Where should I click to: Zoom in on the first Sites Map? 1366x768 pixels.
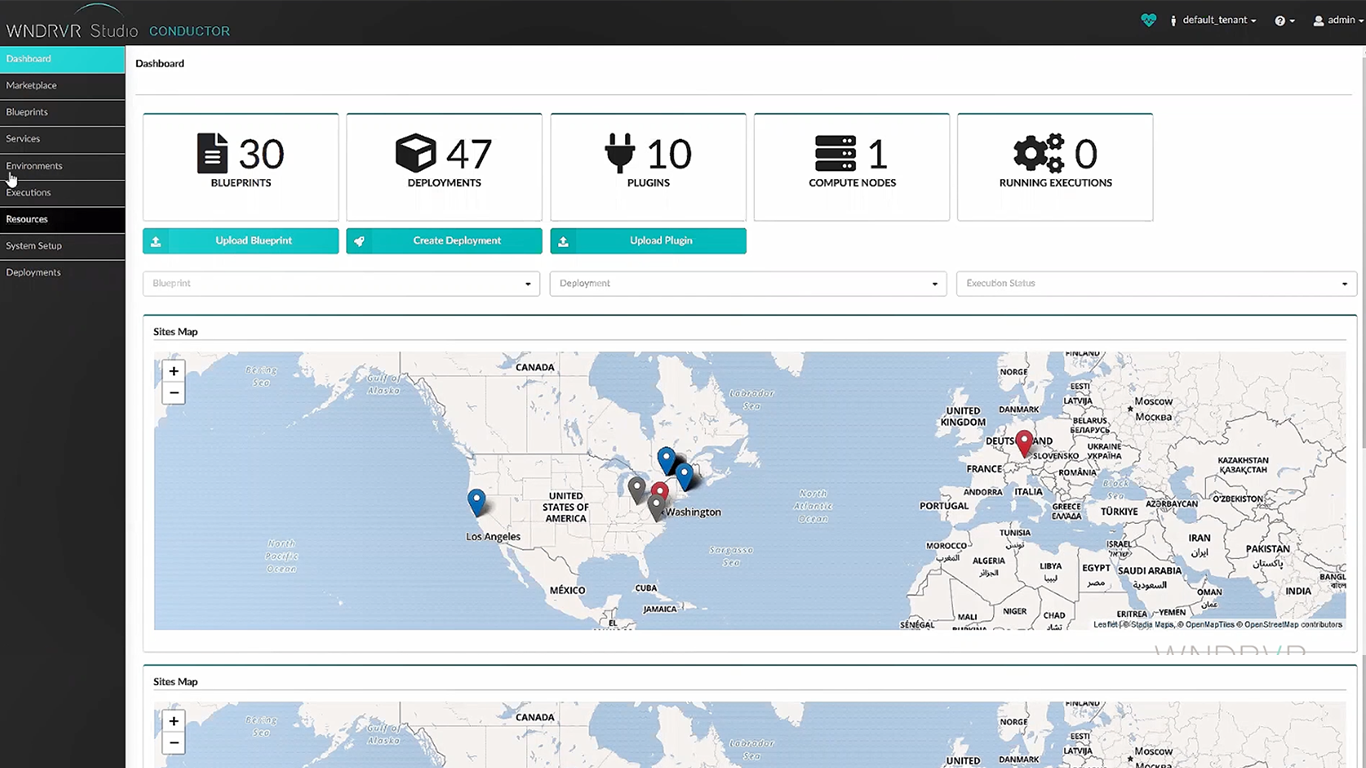pos(174,371)
